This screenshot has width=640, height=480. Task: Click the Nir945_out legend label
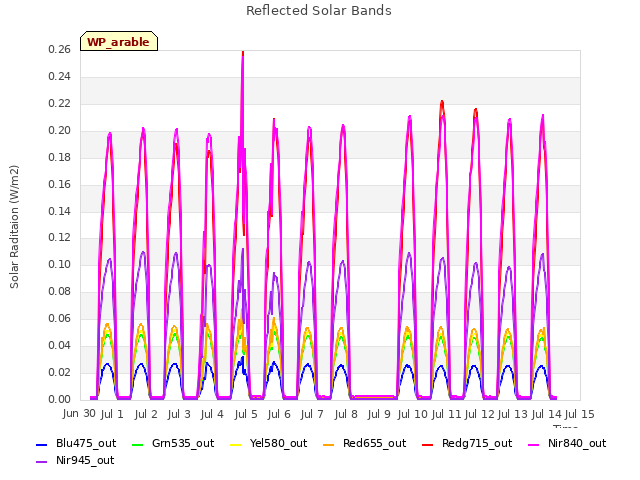pyautogui.click(x=85, y=460)
